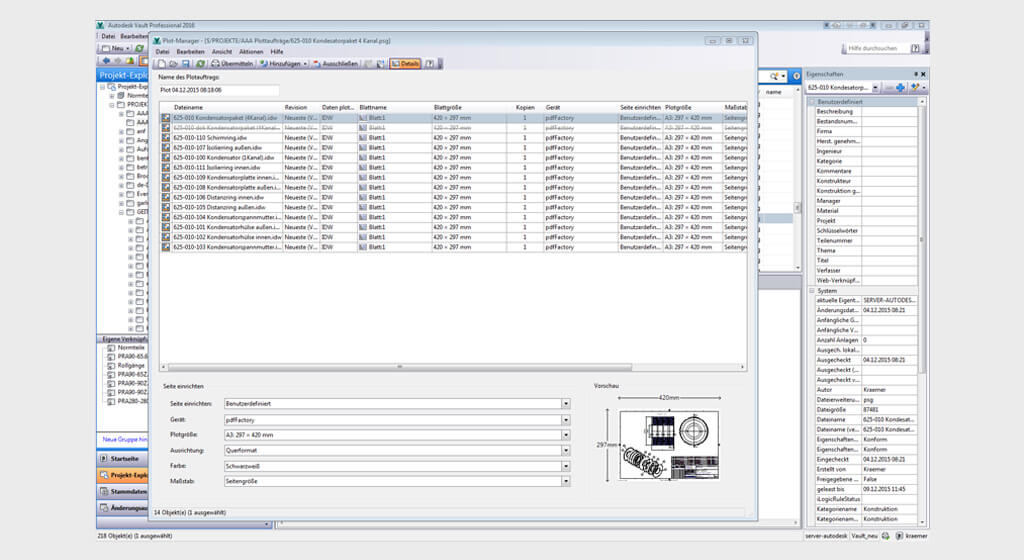Click the new plot job icon

(160, 63)
